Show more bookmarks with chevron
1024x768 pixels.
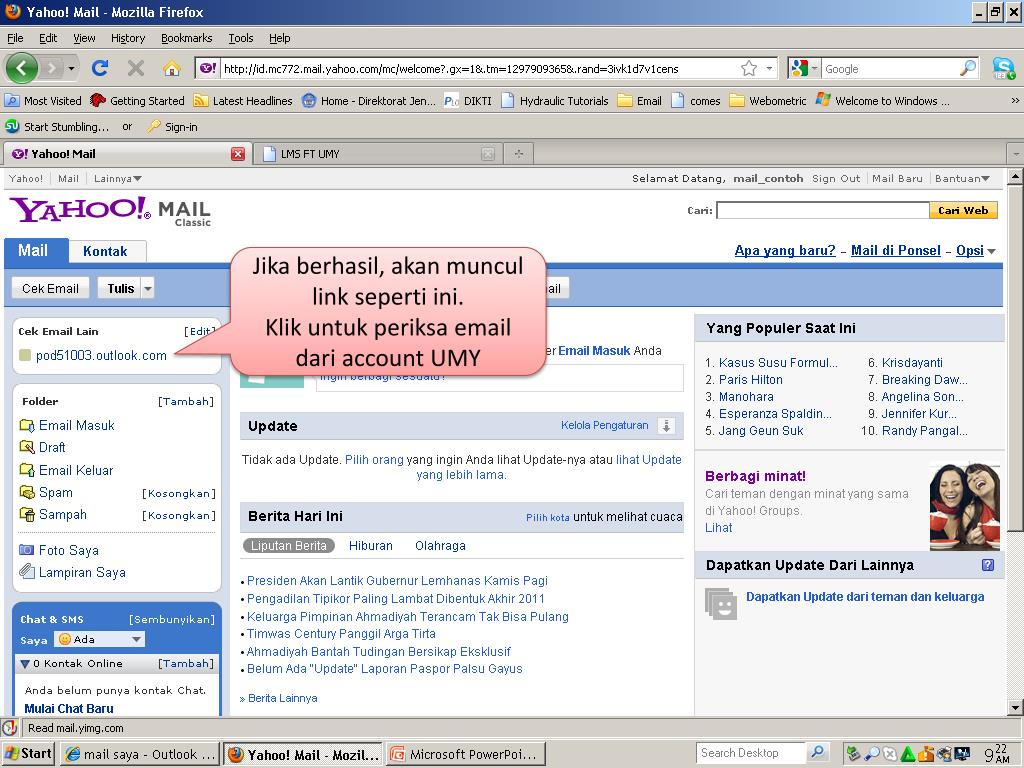1014,101
